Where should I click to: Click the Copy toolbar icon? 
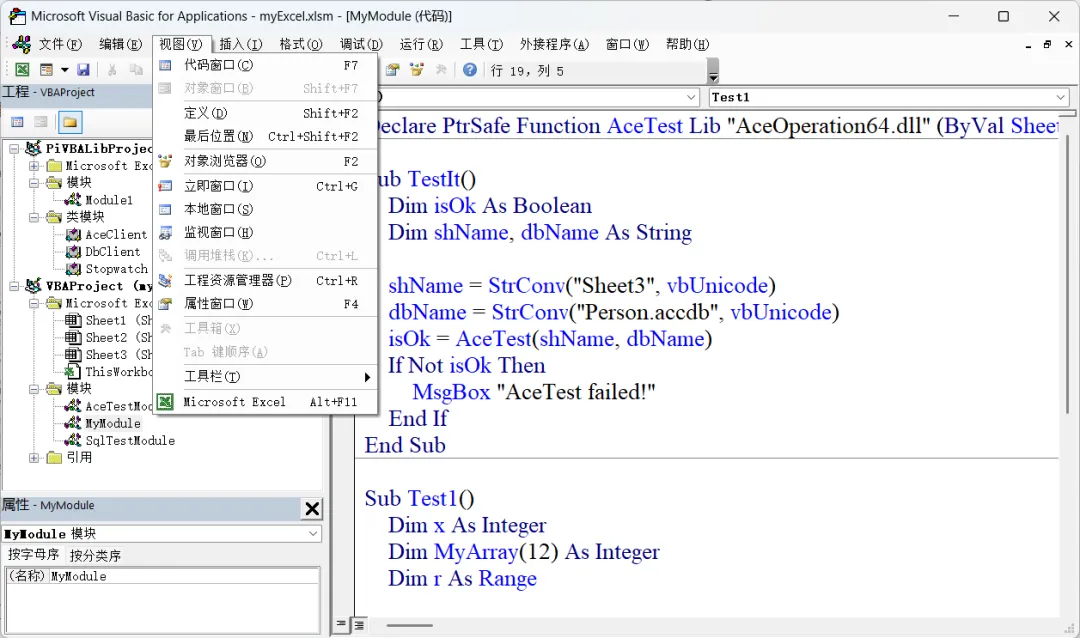coord(136,70)
